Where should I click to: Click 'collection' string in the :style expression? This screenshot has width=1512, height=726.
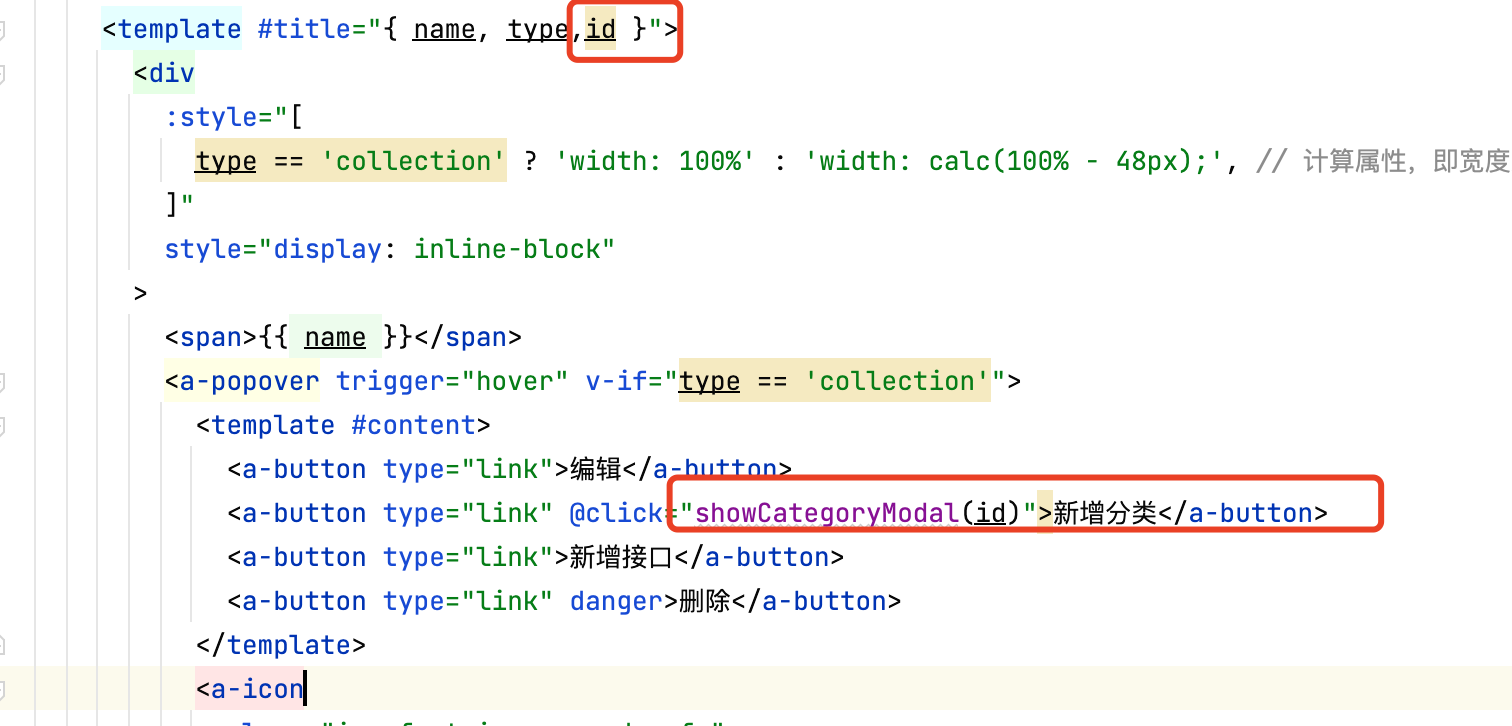click(413, 162)
